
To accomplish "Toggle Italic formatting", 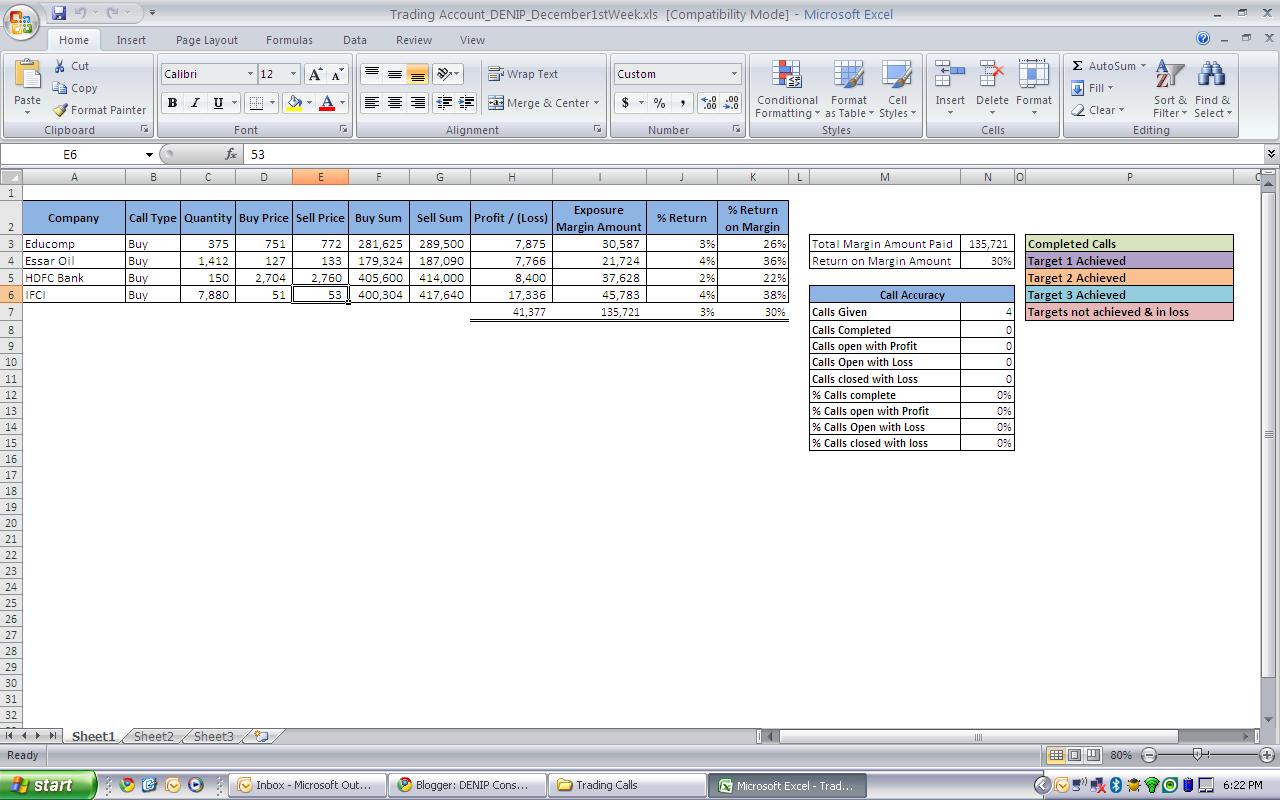I will 195,103.
